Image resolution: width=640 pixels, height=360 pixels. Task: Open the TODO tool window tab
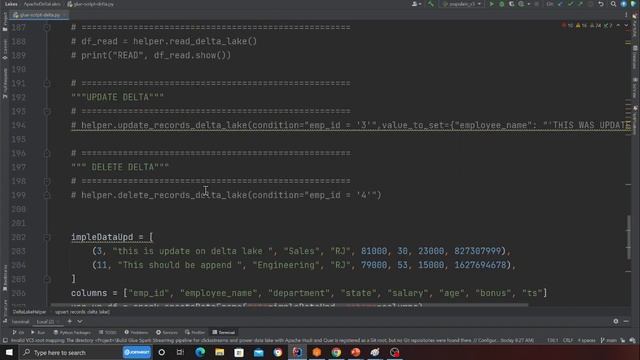(x=108, y=333)
